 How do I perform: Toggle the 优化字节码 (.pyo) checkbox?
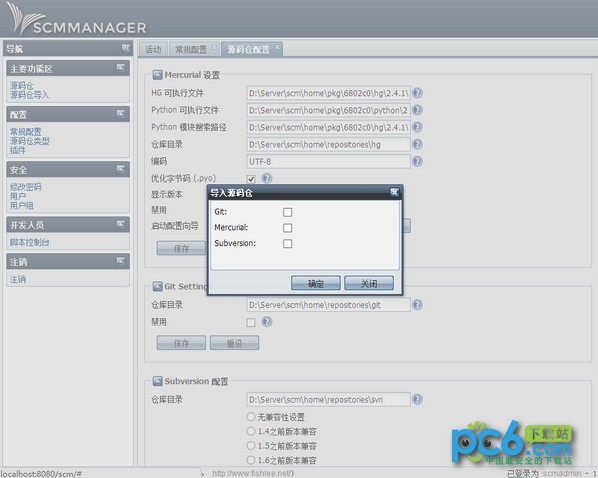pos(251,179)
